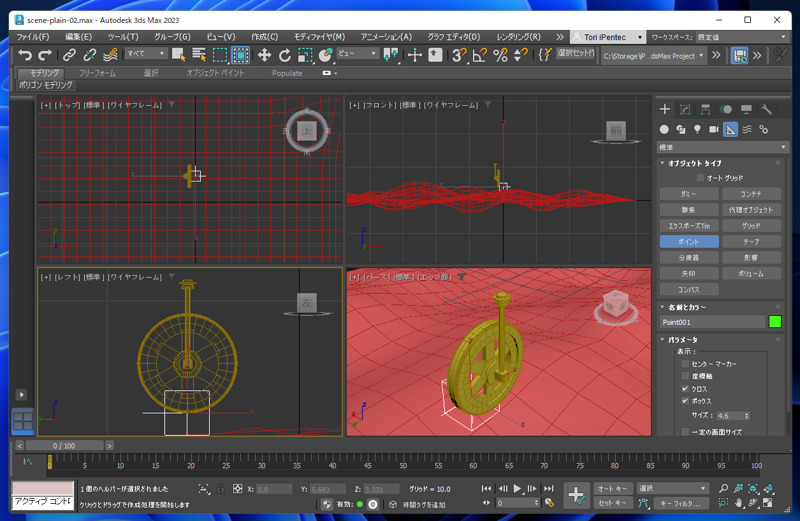Toggle the 3D Snaps icon
Image resolution: width=800 pixels, height=521 pixels.
[x=459, y=55]
